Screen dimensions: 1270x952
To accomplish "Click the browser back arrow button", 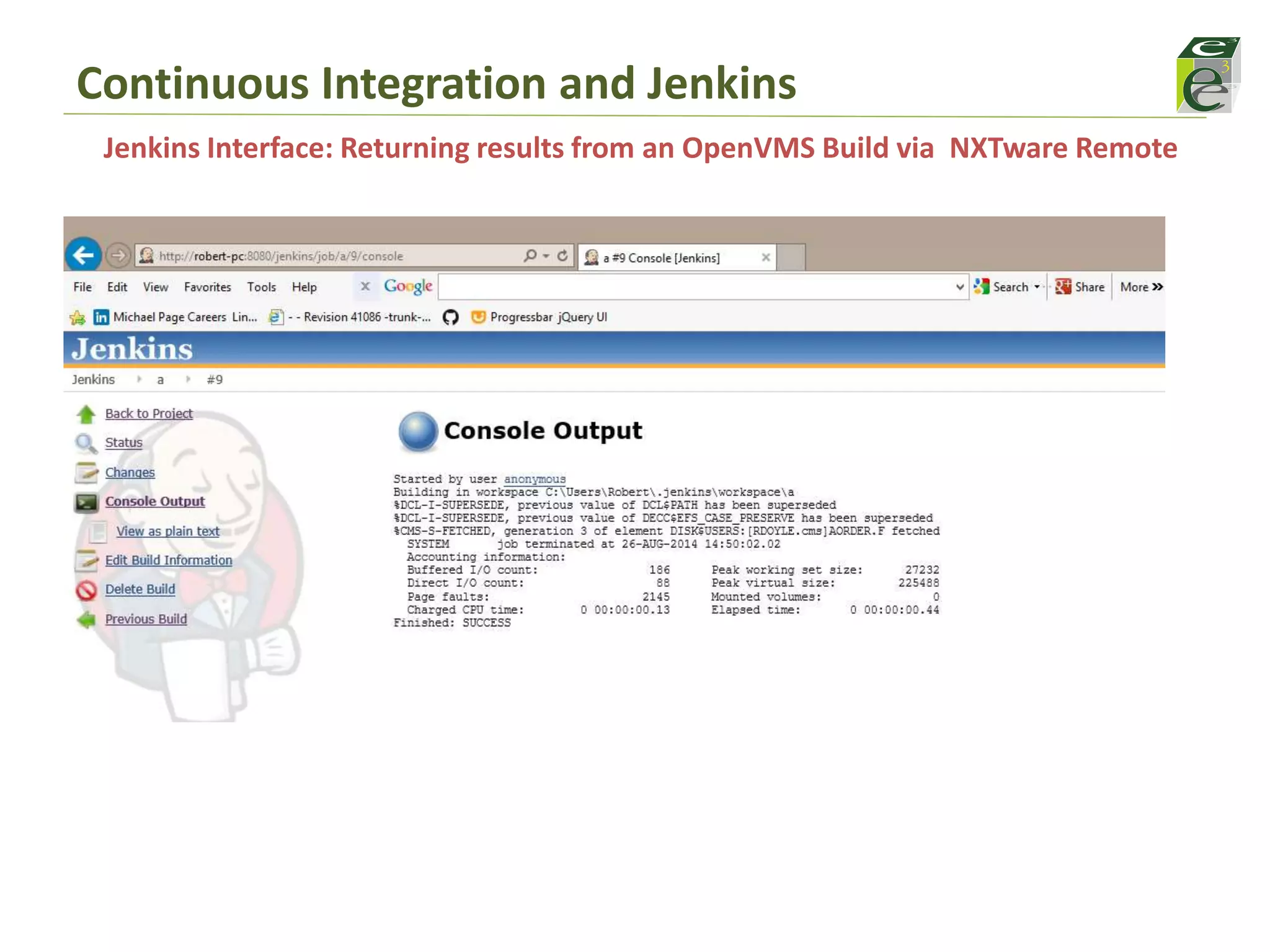I will pyautogui.click(x=83, y=255).
